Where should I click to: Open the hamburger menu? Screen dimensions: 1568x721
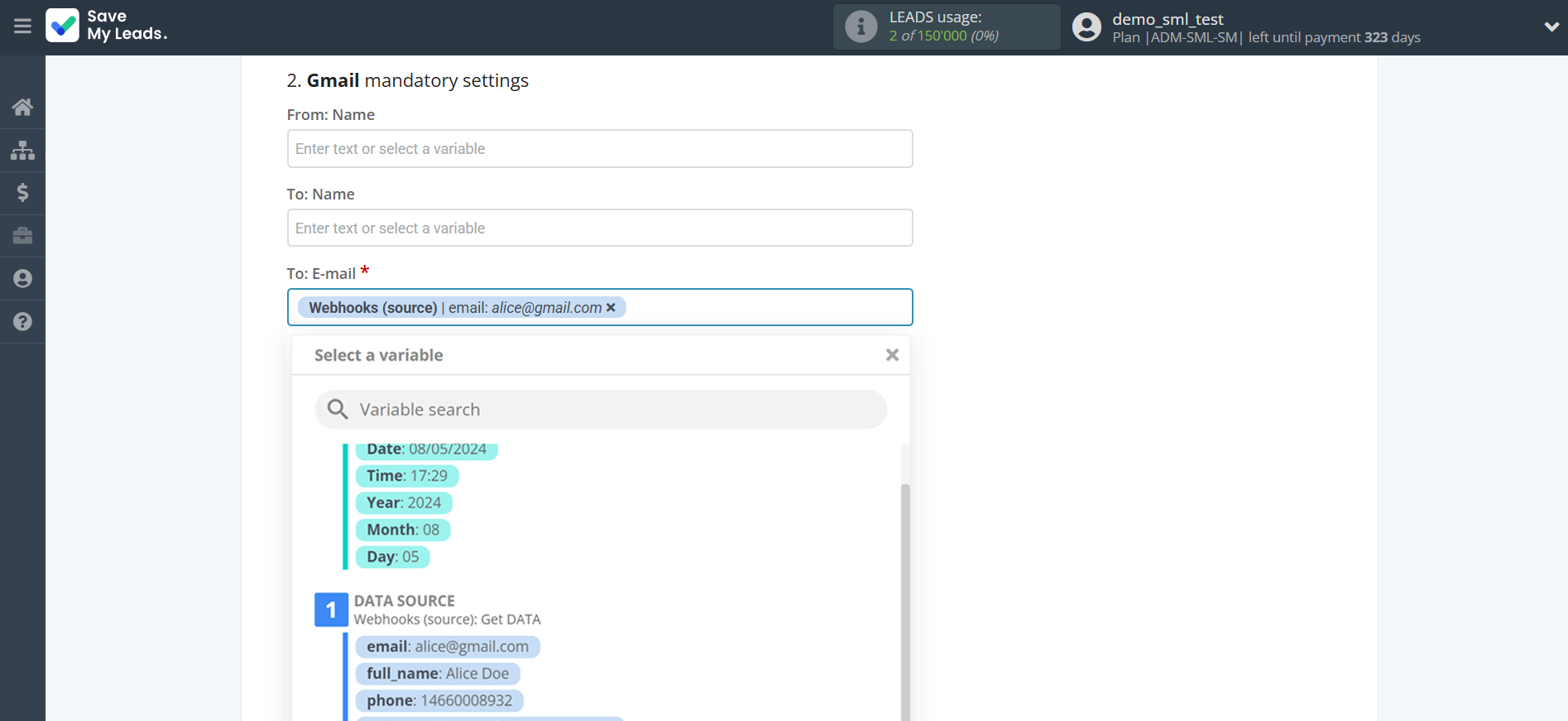22,26
